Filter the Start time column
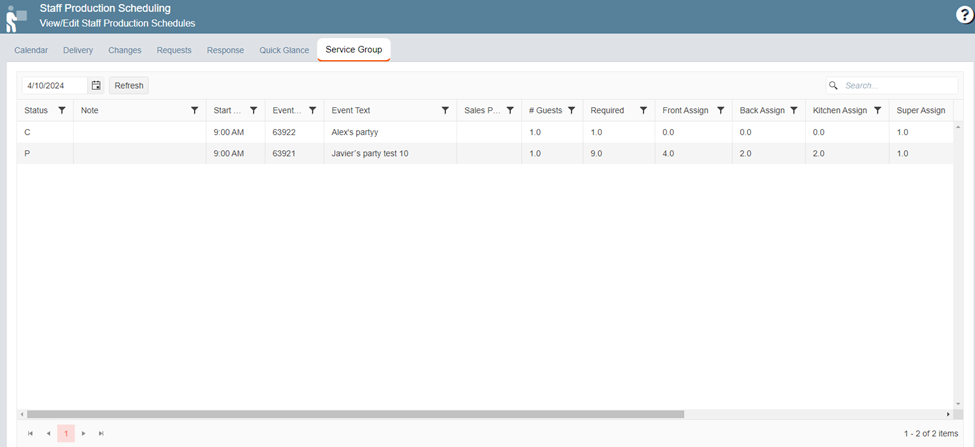 [x=254, y=110]
